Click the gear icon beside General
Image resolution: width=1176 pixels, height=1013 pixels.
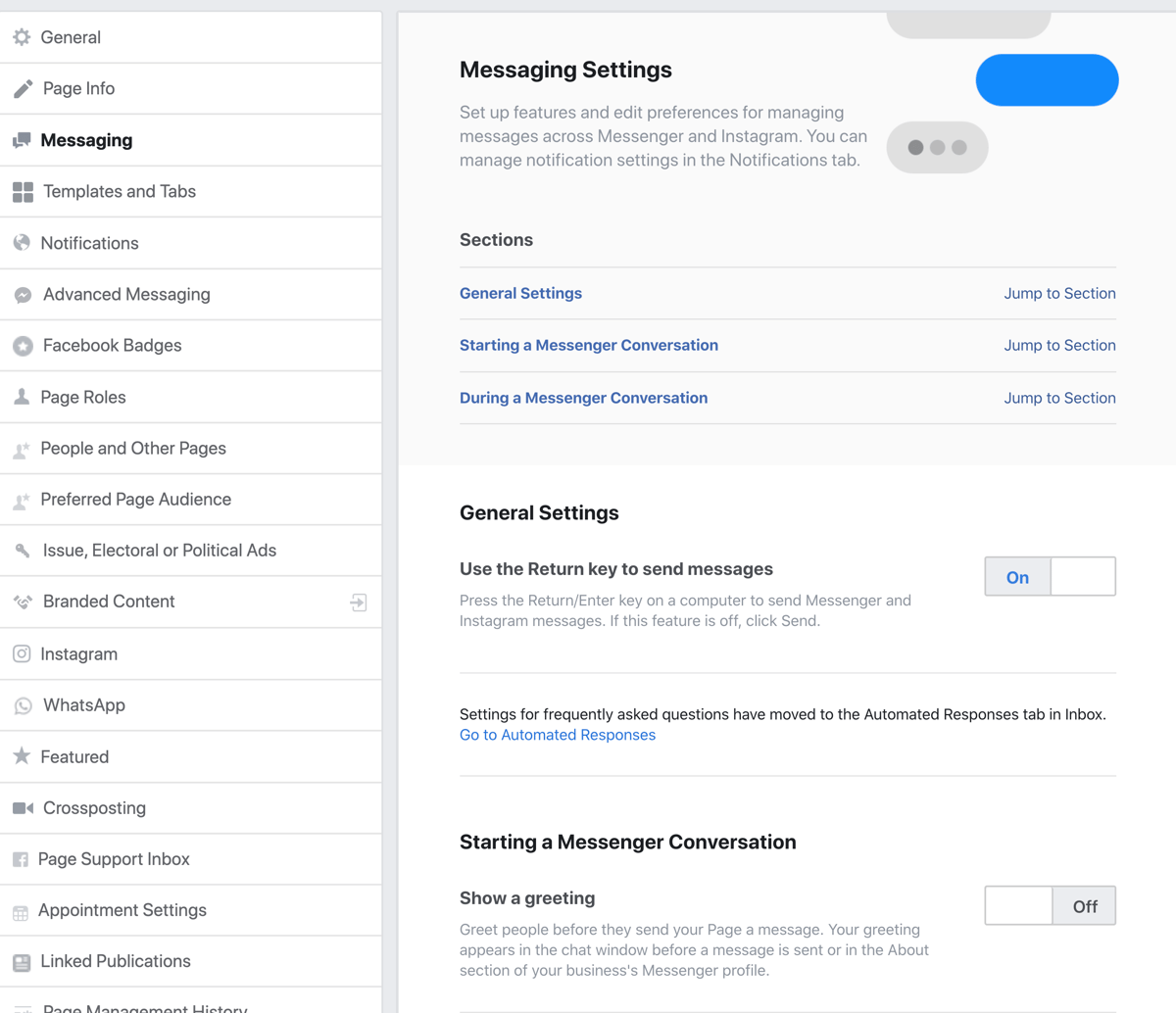[22, 37]
